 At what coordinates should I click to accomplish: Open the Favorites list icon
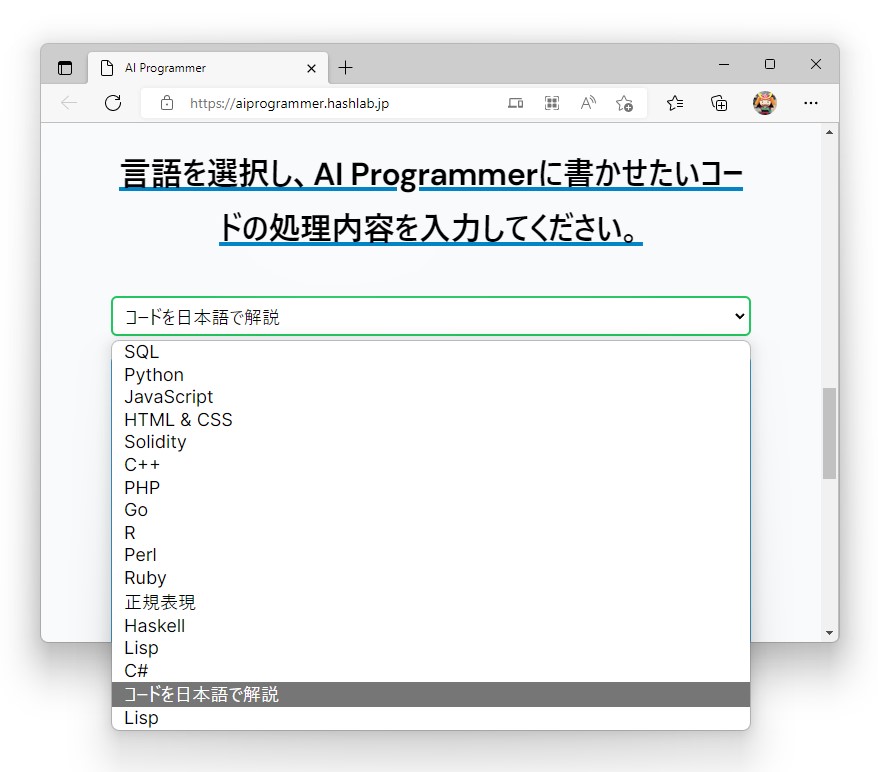[674, 103]
